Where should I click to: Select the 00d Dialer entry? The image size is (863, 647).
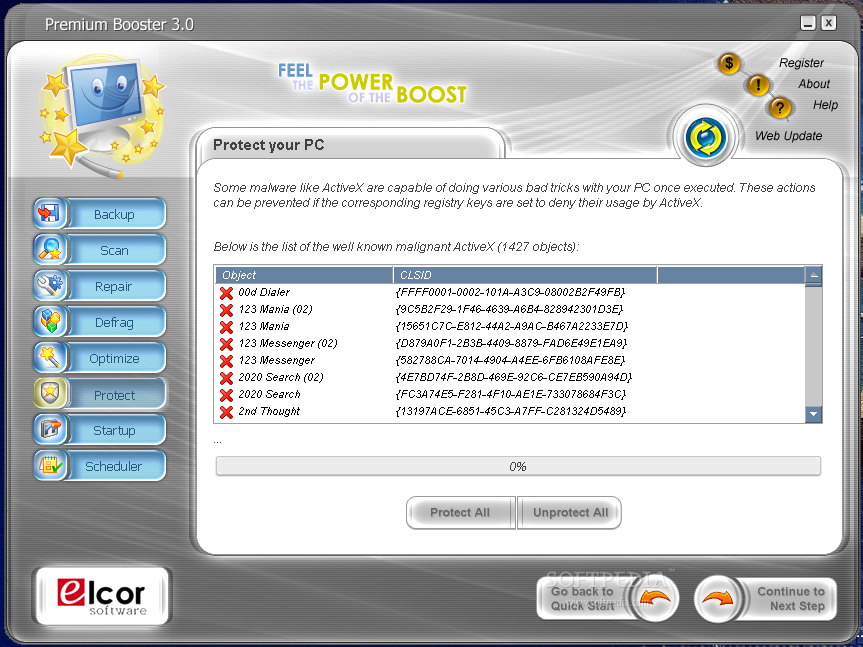click(264, 293)
